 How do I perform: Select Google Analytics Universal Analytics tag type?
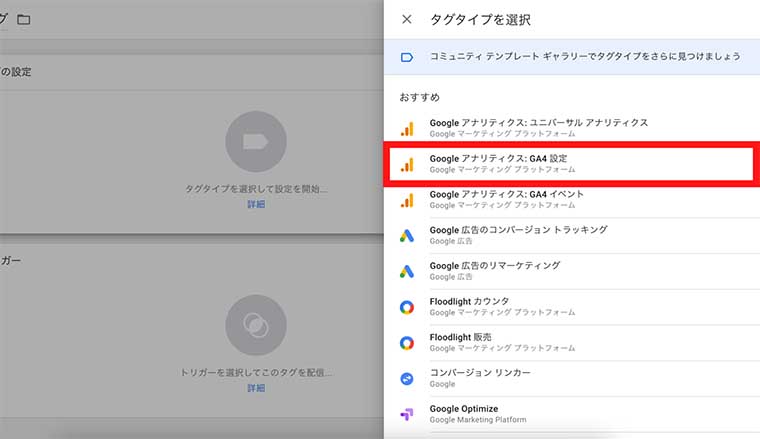[x=572, y=128]
